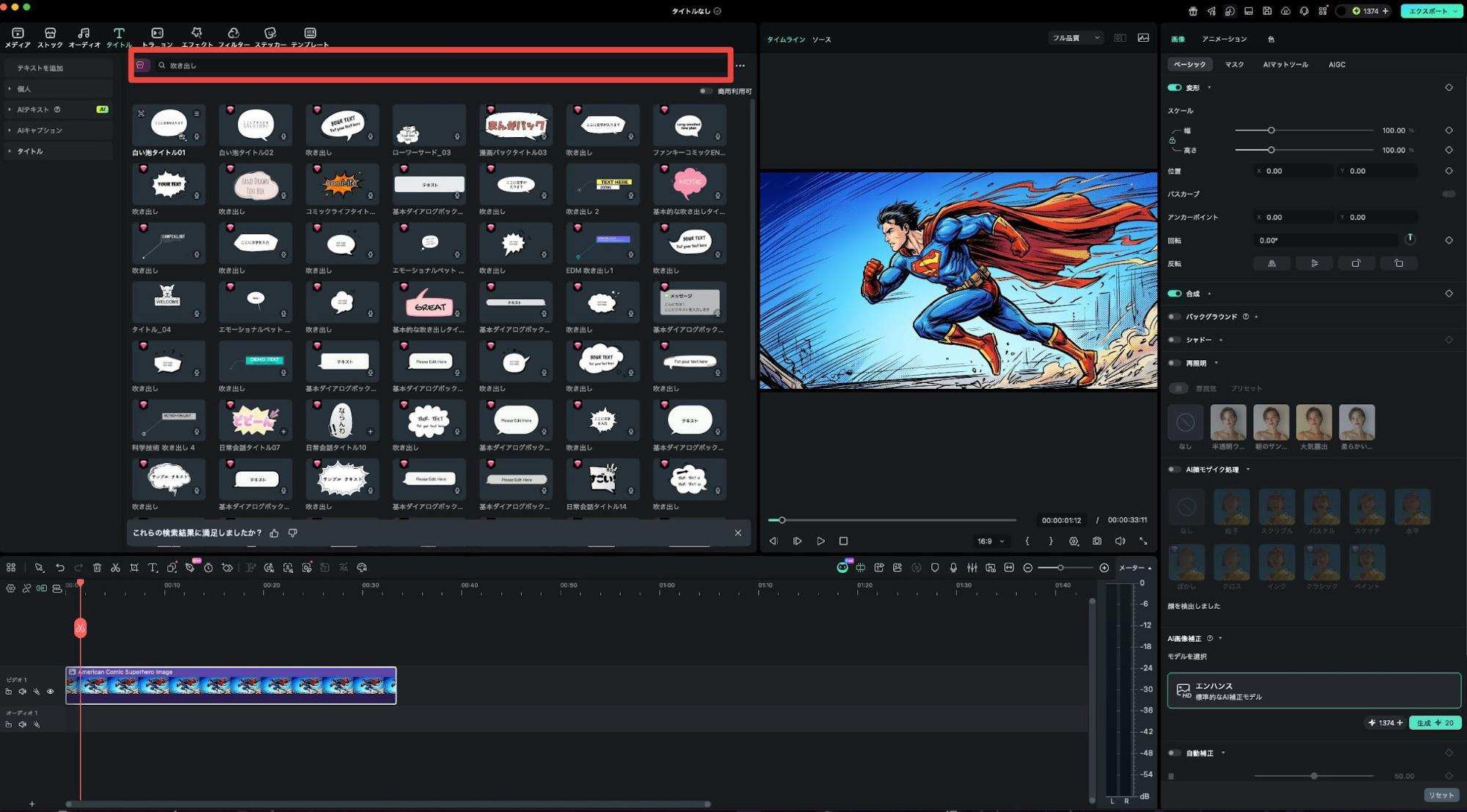Click the save floppy disk icon in title bar
Image resolution: width=1467 pixels, height=812 pixels.
(1267, 11)
